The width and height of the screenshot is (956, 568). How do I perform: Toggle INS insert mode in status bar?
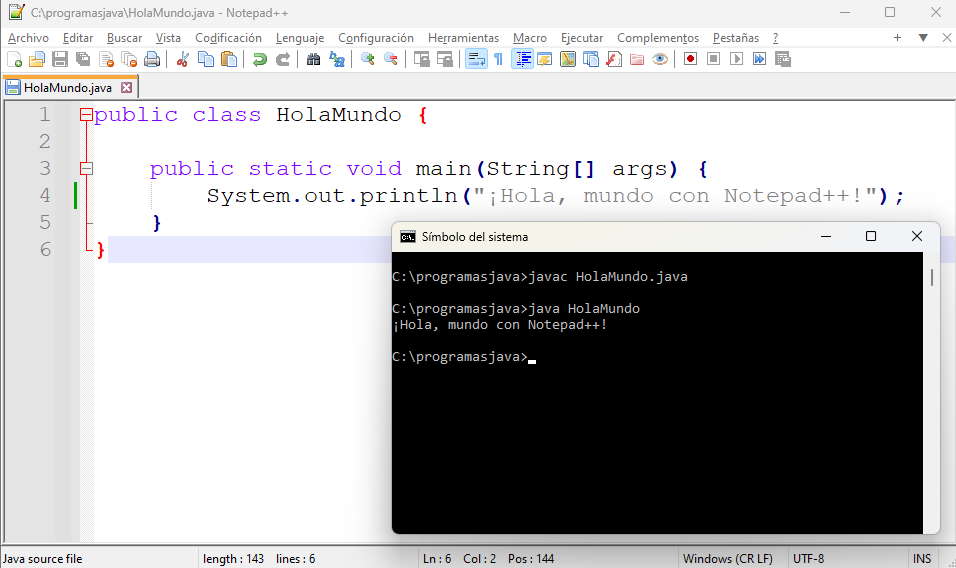pyautogui.click(x=922, y=558)
